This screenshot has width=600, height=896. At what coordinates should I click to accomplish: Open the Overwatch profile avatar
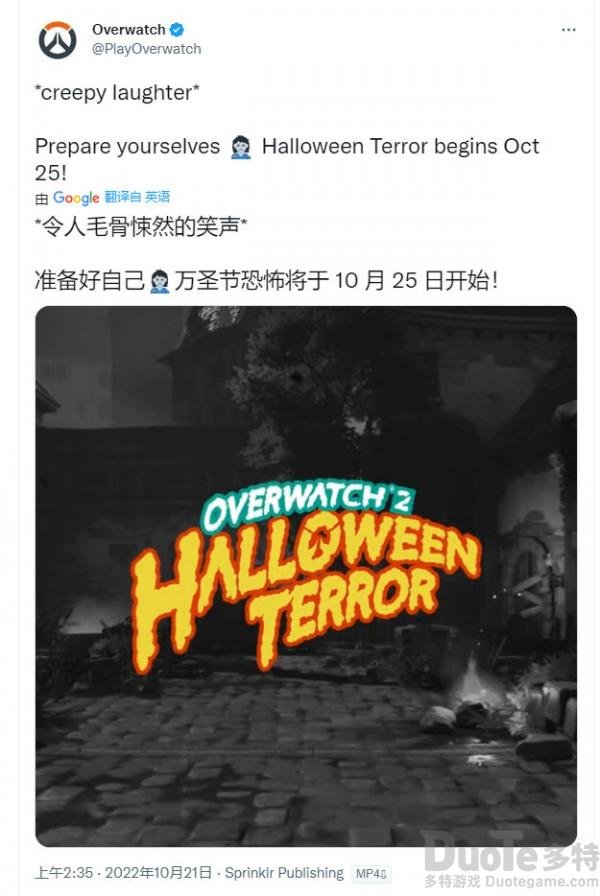click(x=57, y=40)
